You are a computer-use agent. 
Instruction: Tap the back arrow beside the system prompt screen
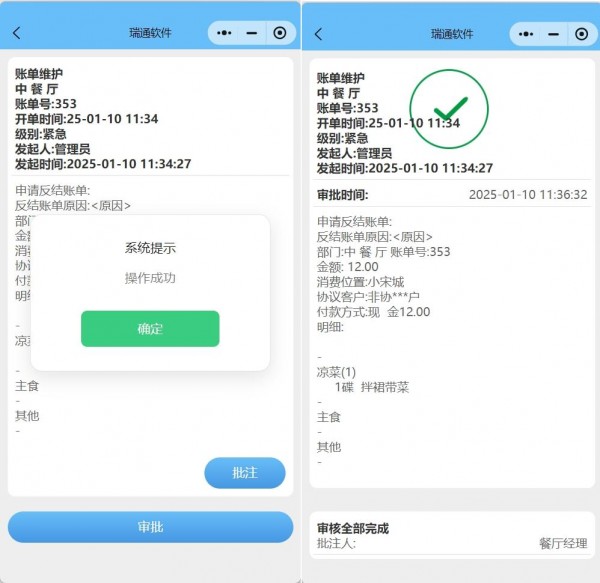[17, 33]
